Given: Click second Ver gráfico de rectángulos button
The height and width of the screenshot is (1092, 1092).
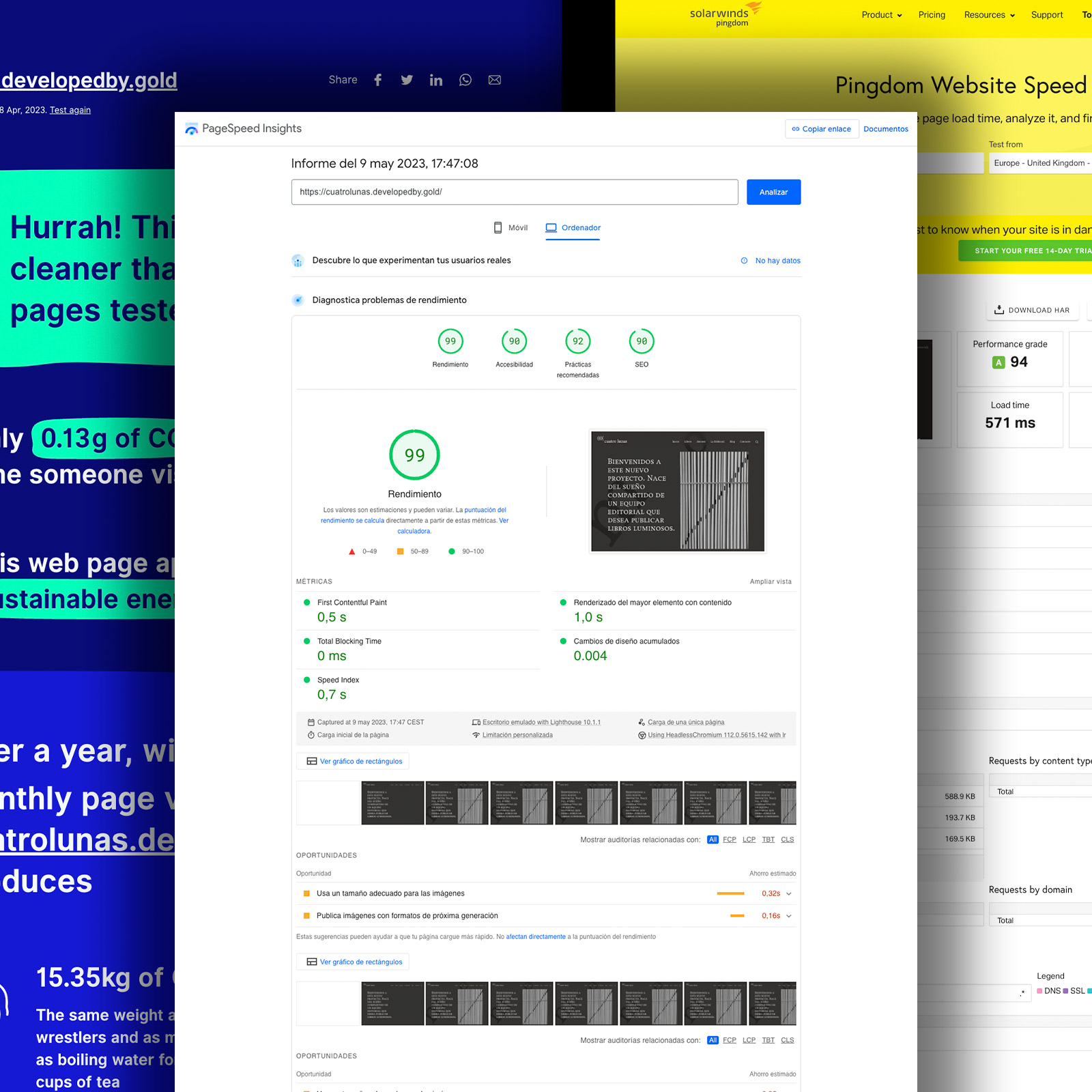Looking at the screenshot, I should tap(353, 962).
